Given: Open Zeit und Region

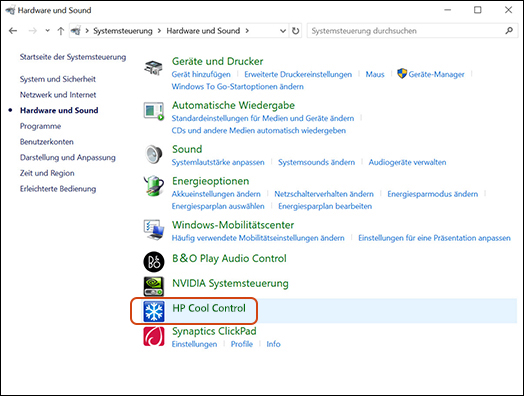Looking at the screenshot, I should click(x=47, y=173).
